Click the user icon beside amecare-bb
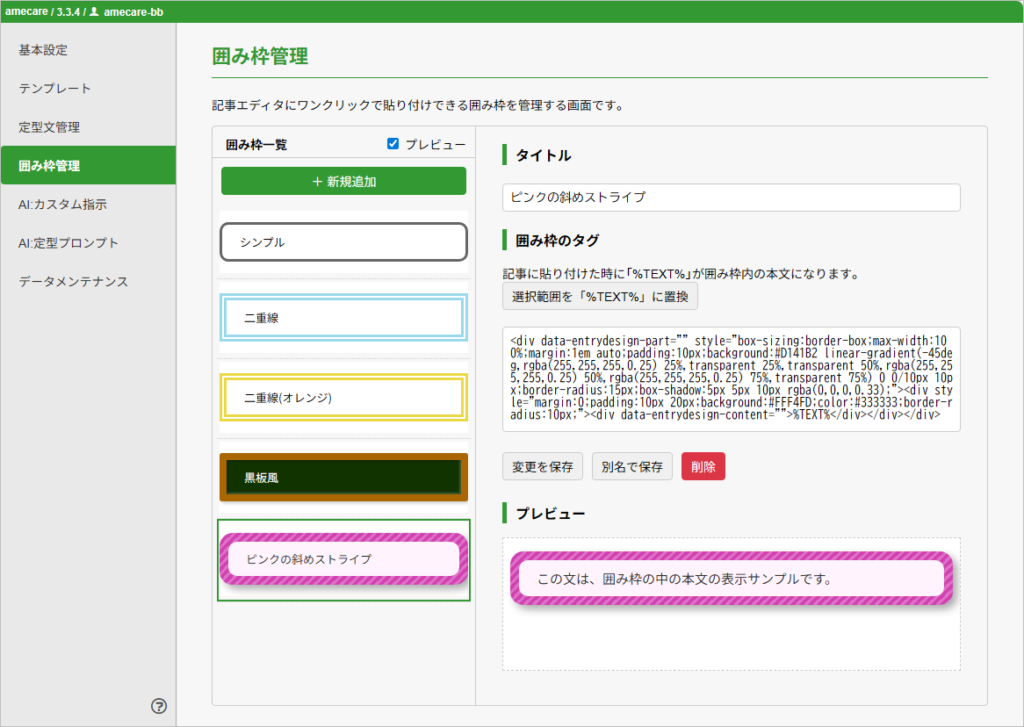The width and height of the screenshot is (1024, 727). click(94, 11)
